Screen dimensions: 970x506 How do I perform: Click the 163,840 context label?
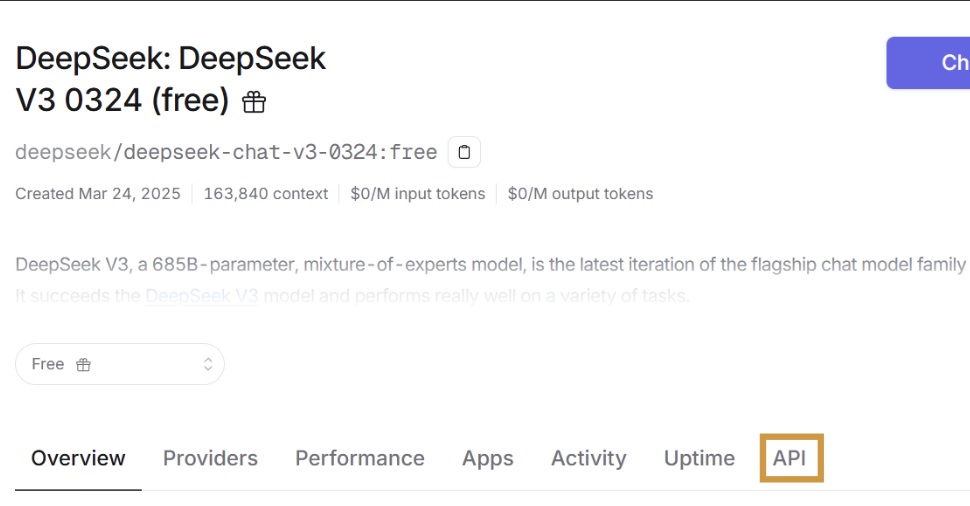[x=265, y=194]
